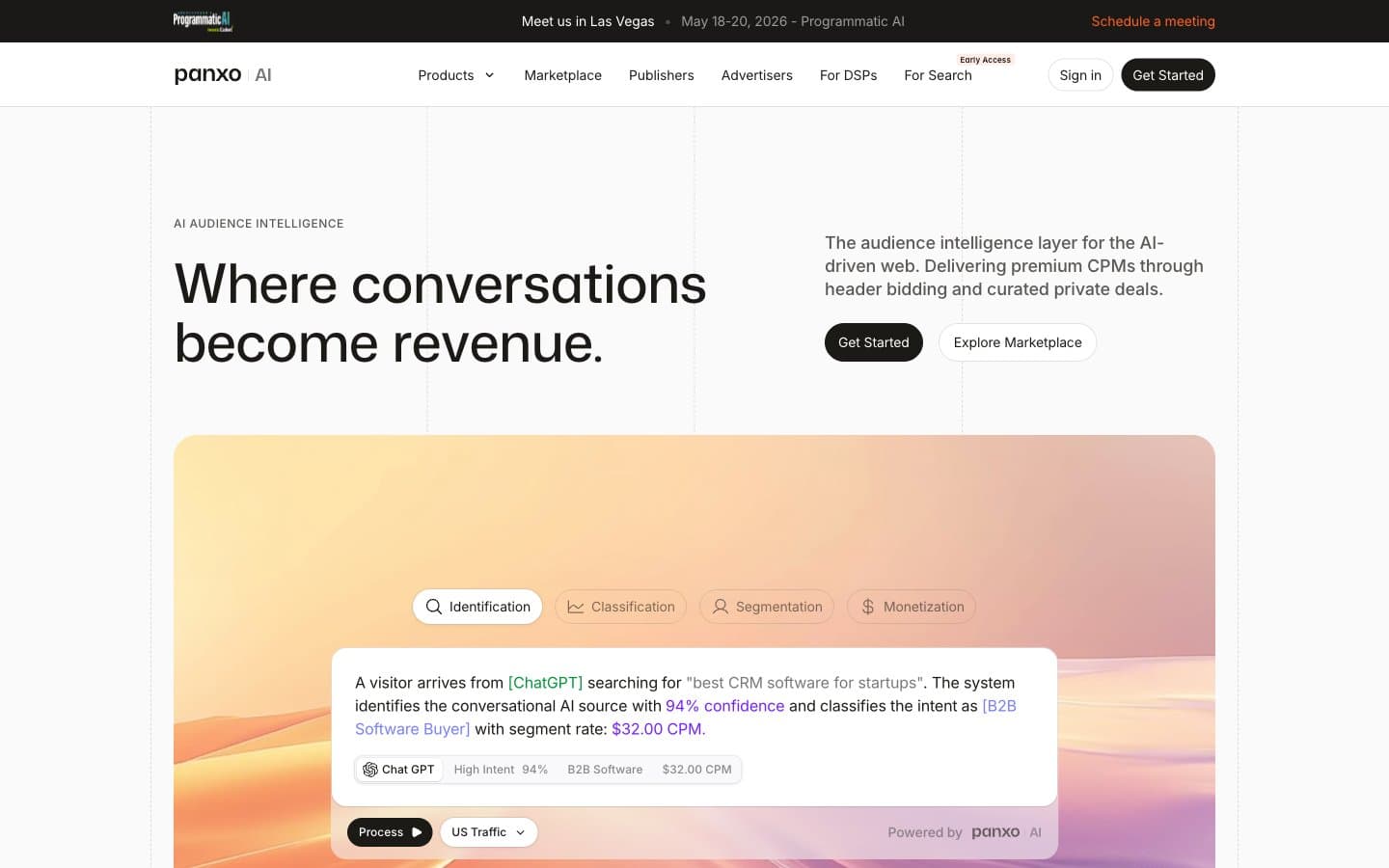Click the person icon on Segmentation
1389x868 pixels.
721,607
